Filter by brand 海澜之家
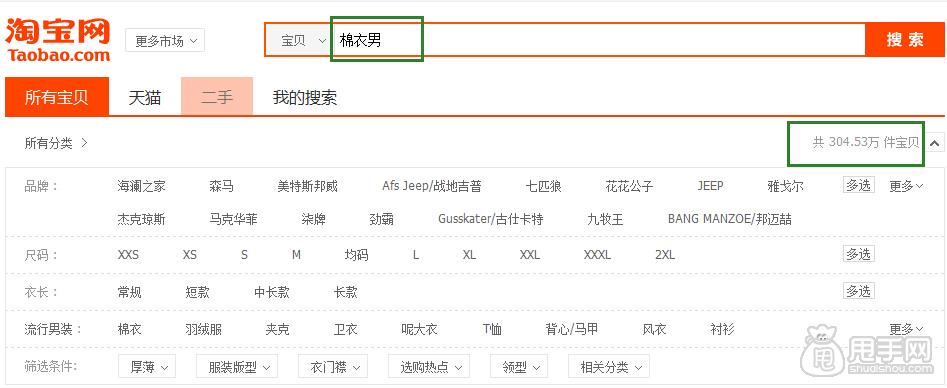This screenshot has height=388, width=947. (141, 186)
